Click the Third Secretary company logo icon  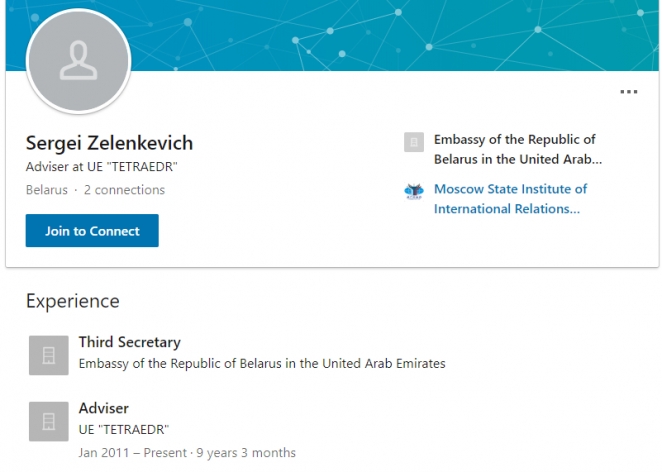(48, 355)
